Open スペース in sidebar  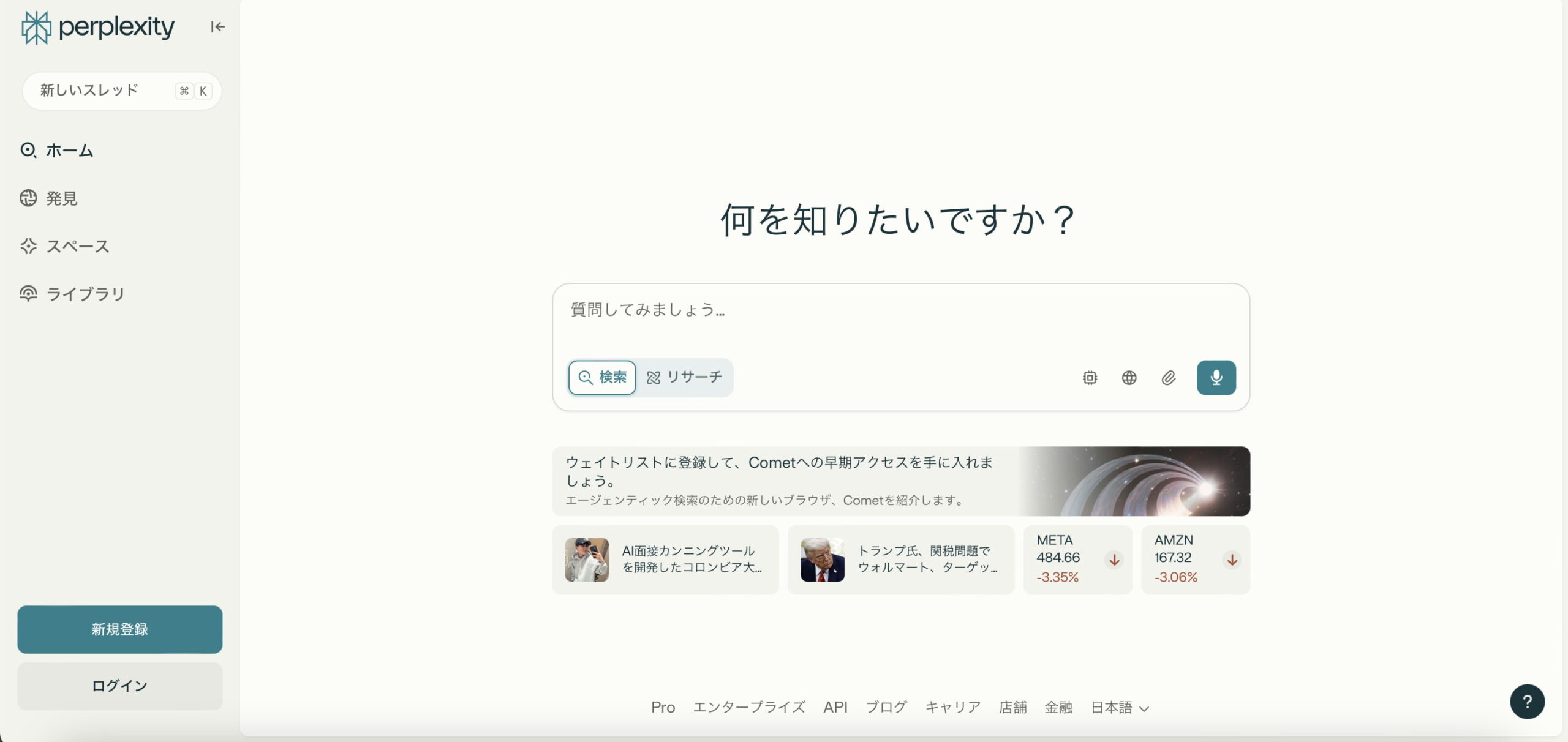click(64, 246)
